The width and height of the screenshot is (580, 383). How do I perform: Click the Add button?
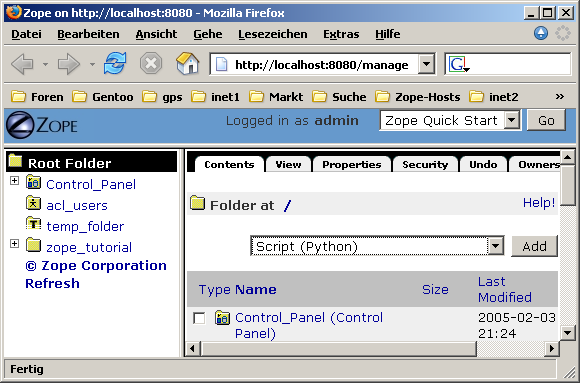coord(534,246)
